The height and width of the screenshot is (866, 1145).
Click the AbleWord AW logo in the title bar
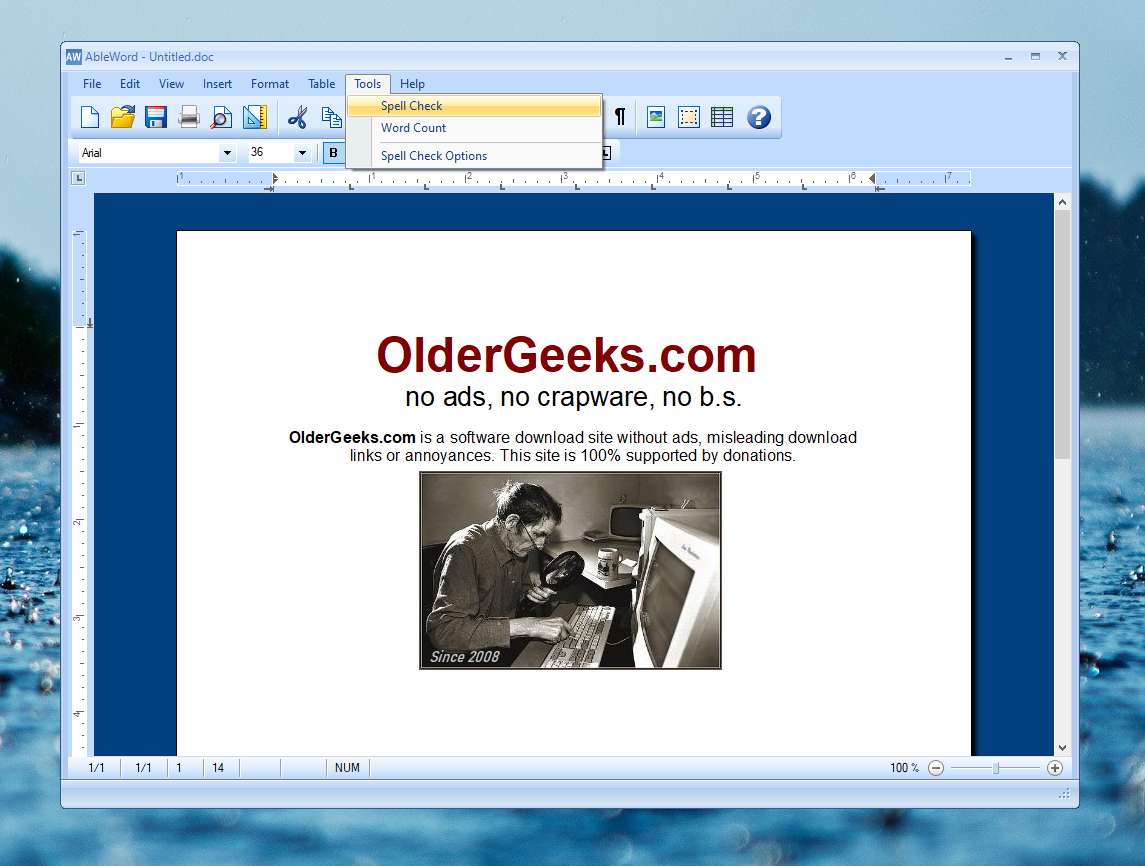click(74, 57)
